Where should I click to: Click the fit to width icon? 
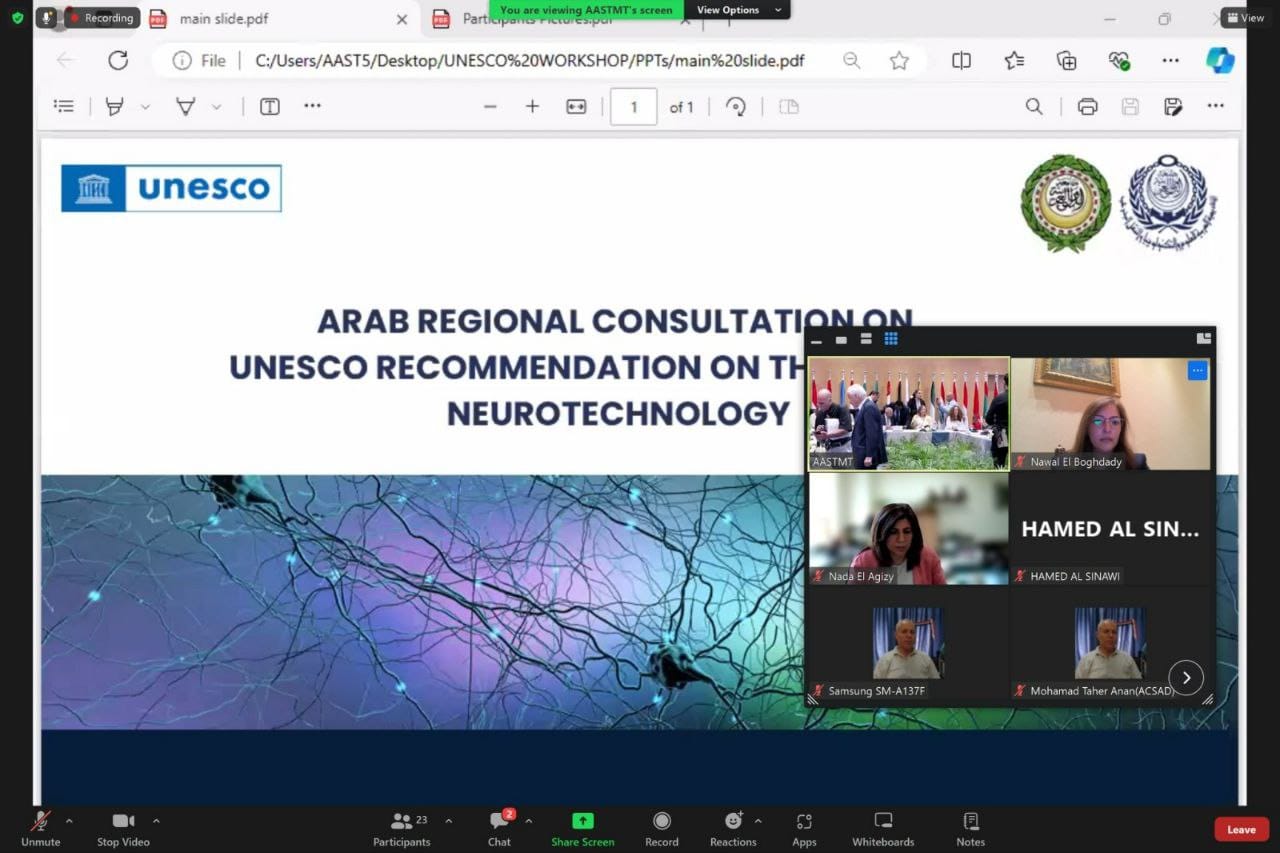point(576,107)
